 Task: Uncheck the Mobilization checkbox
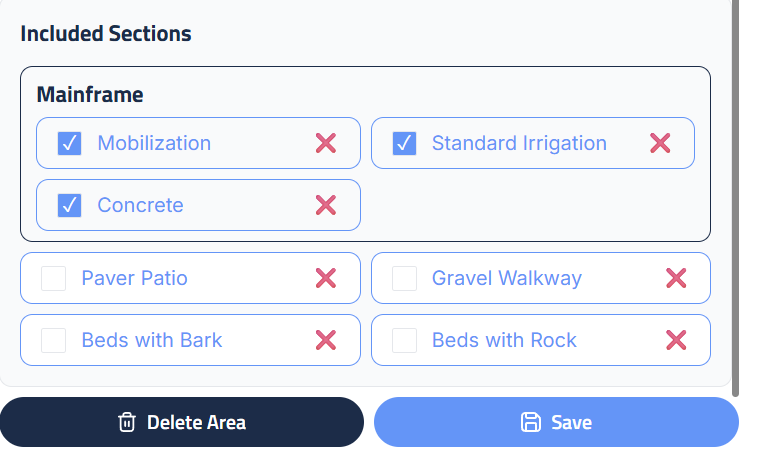pos(69,143)
